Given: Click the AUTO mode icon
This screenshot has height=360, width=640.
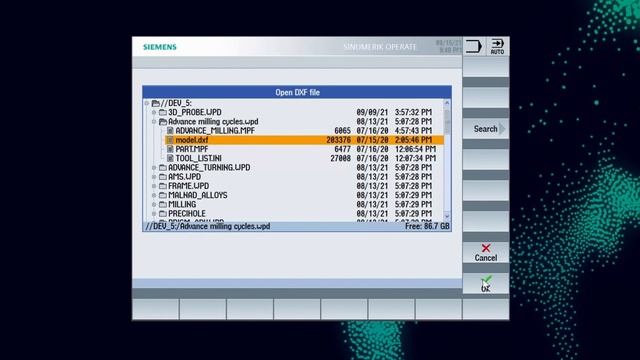Looking at the screenshot, I should tap(497, 47).
